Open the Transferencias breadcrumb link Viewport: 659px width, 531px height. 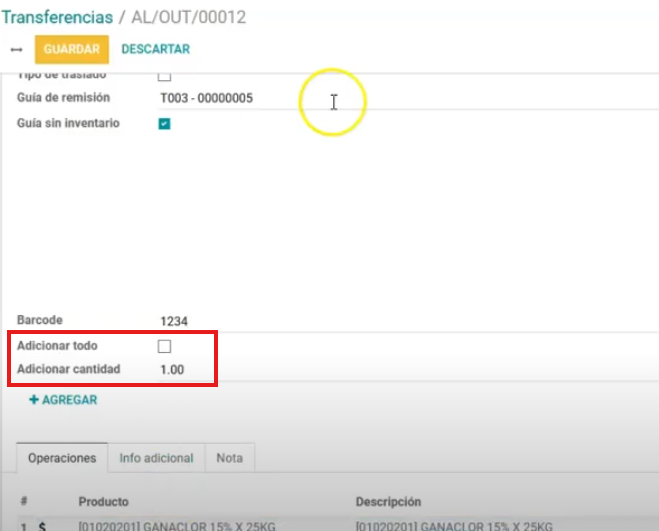click(57, 17)
